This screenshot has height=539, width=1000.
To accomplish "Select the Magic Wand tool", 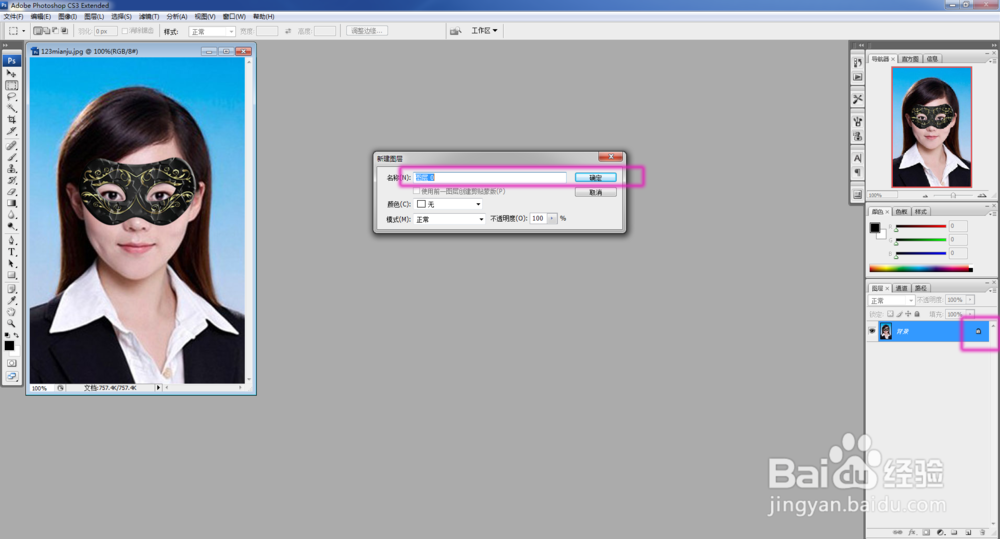I will pos(11,108).
